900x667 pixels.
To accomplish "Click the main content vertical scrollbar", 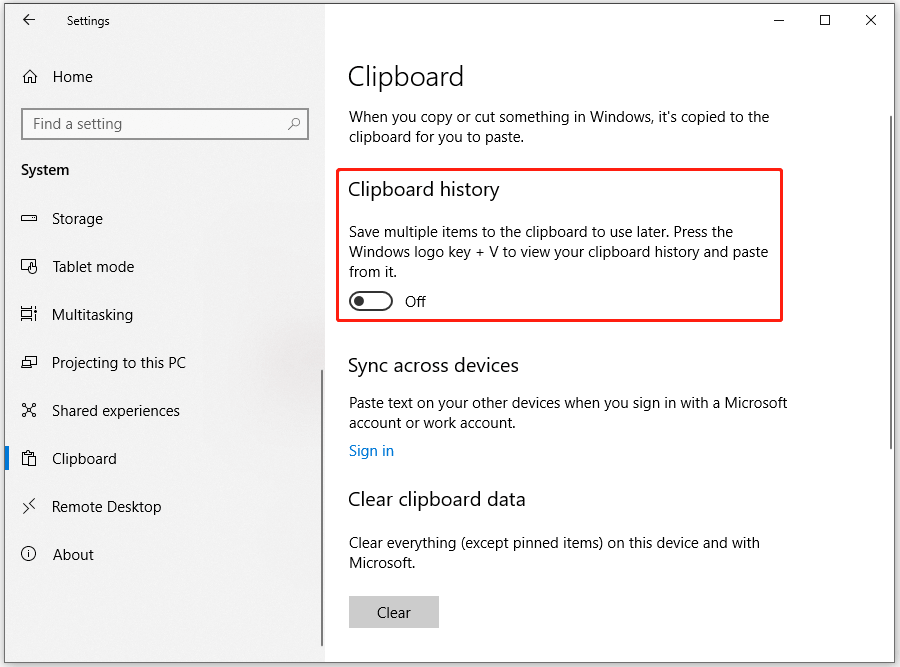I will tap(890, 280).
